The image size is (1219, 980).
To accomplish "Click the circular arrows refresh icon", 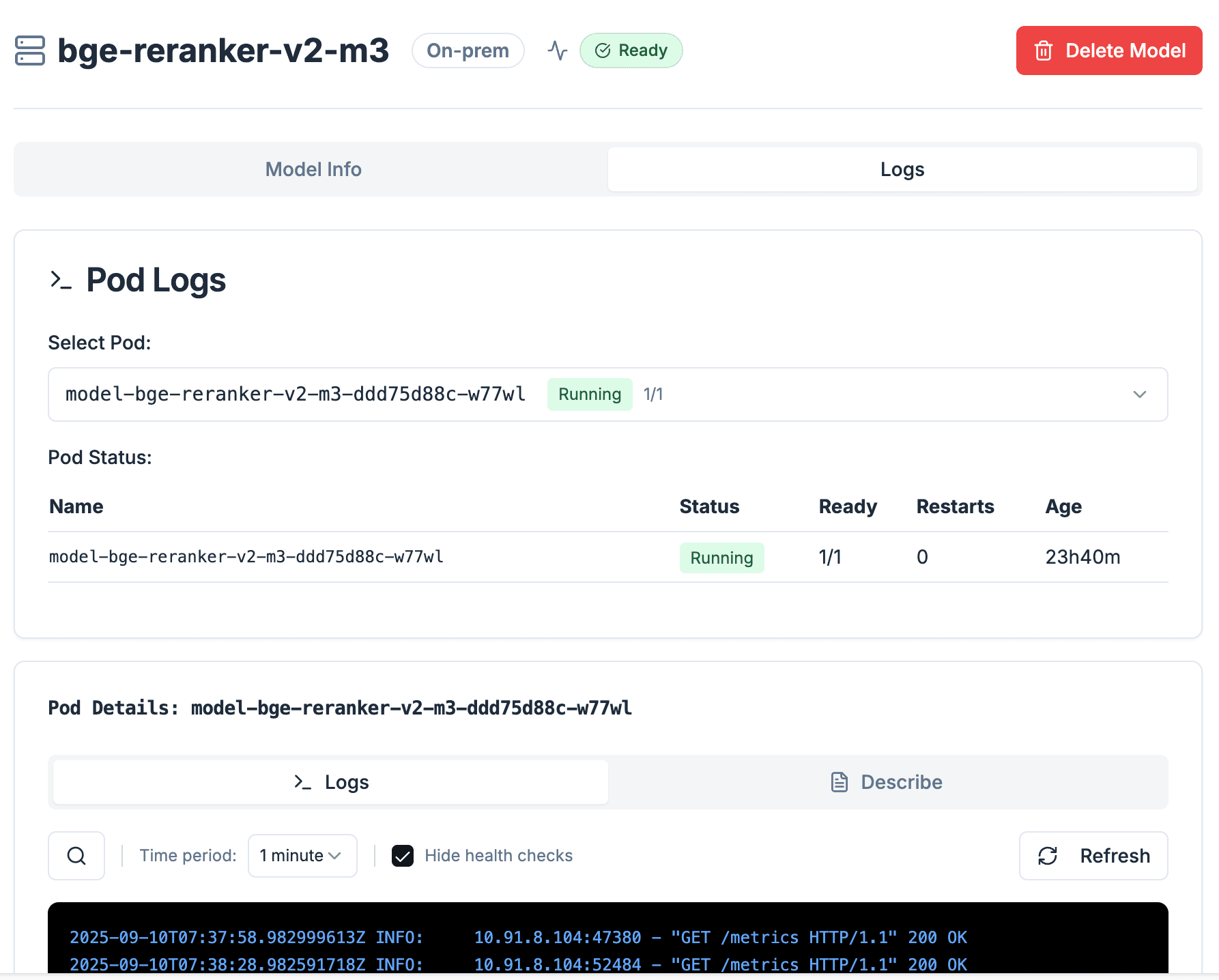I will coord(1048,856).
